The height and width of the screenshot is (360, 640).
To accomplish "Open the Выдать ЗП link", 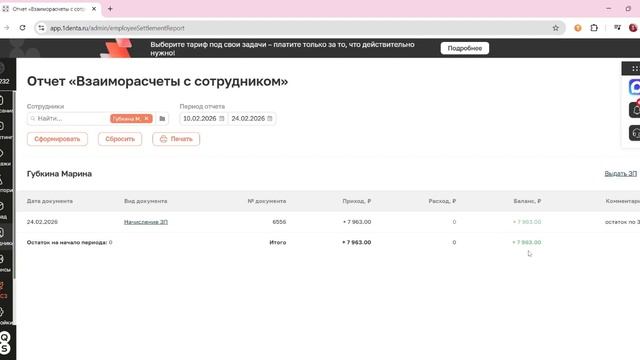I will pyautogui.click(x=620, y=173).
